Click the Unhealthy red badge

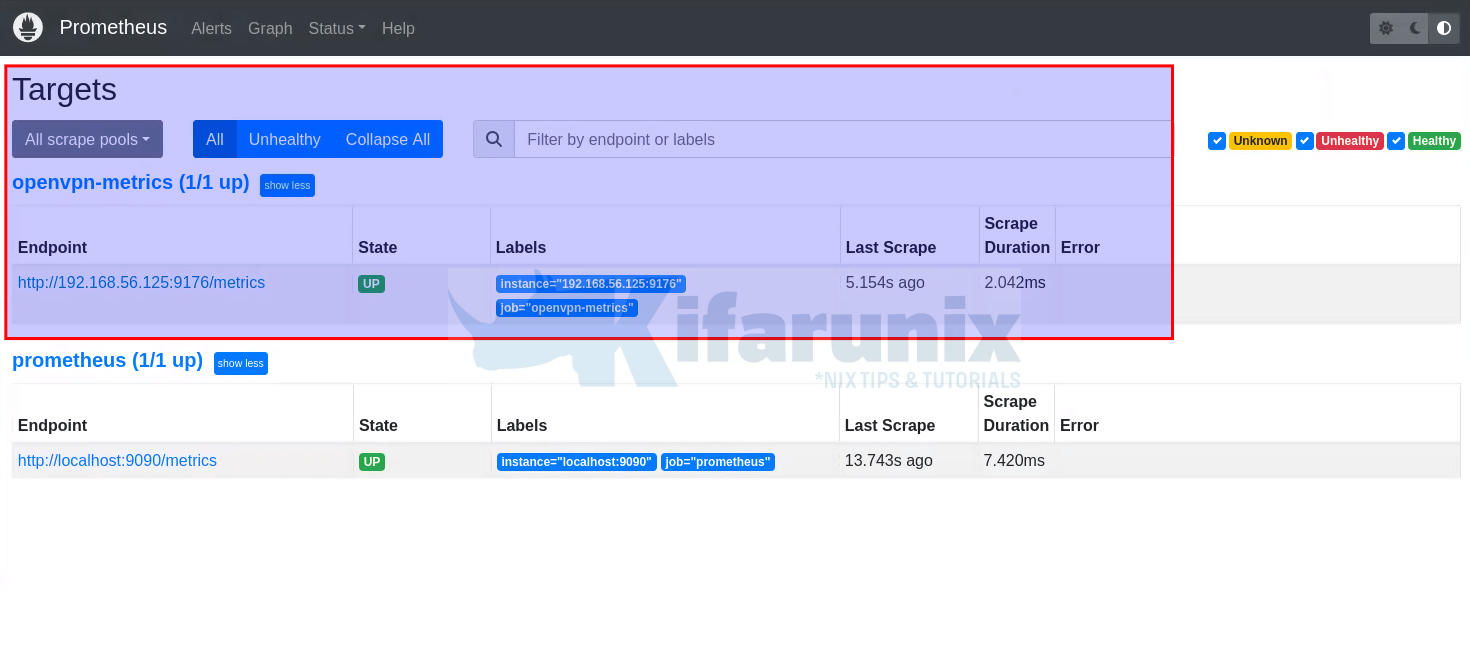click(1350, 141)
